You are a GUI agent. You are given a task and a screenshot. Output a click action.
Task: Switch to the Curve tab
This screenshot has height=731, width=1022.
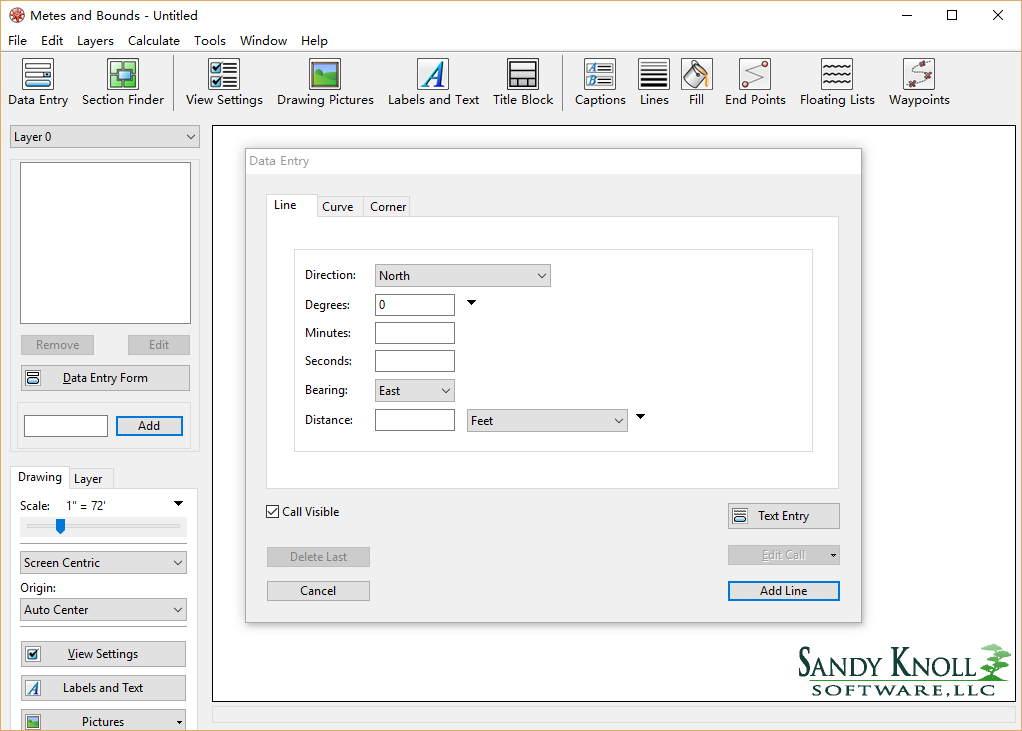339,206
